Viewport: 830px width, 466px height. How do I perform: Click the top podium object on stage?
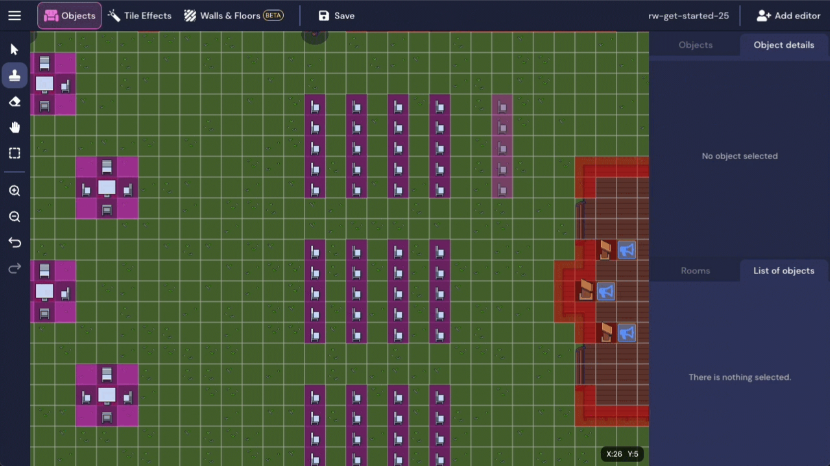[606, 250]
